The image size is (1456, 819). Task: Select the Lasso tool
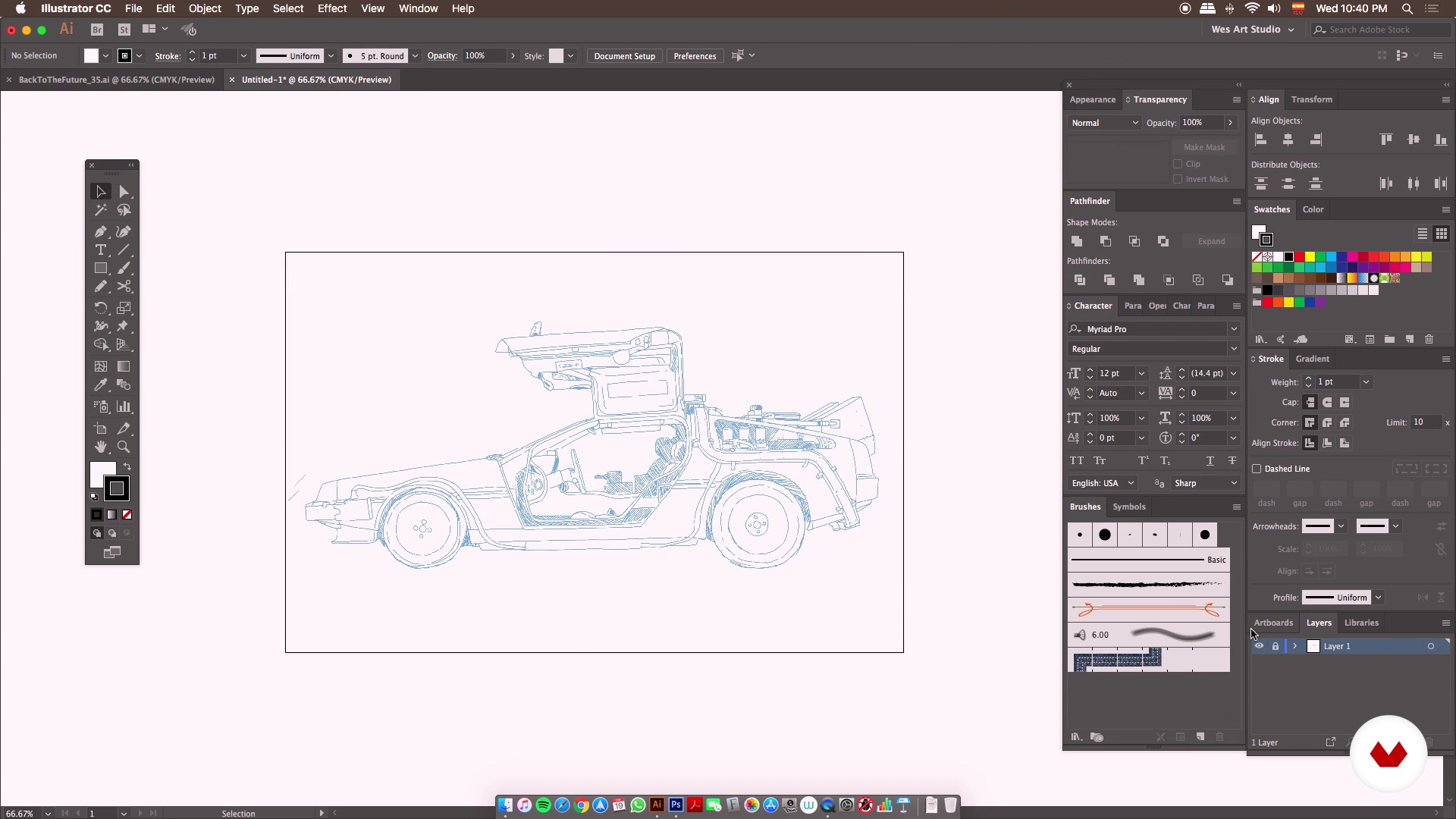(x=124, y=210)
